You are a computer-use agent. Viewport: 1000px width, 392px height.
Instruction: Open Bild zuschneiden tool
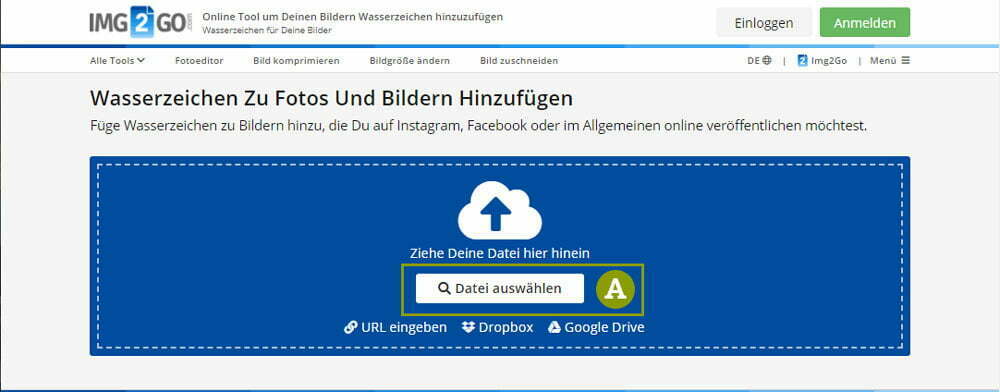(x=519, y=61)
